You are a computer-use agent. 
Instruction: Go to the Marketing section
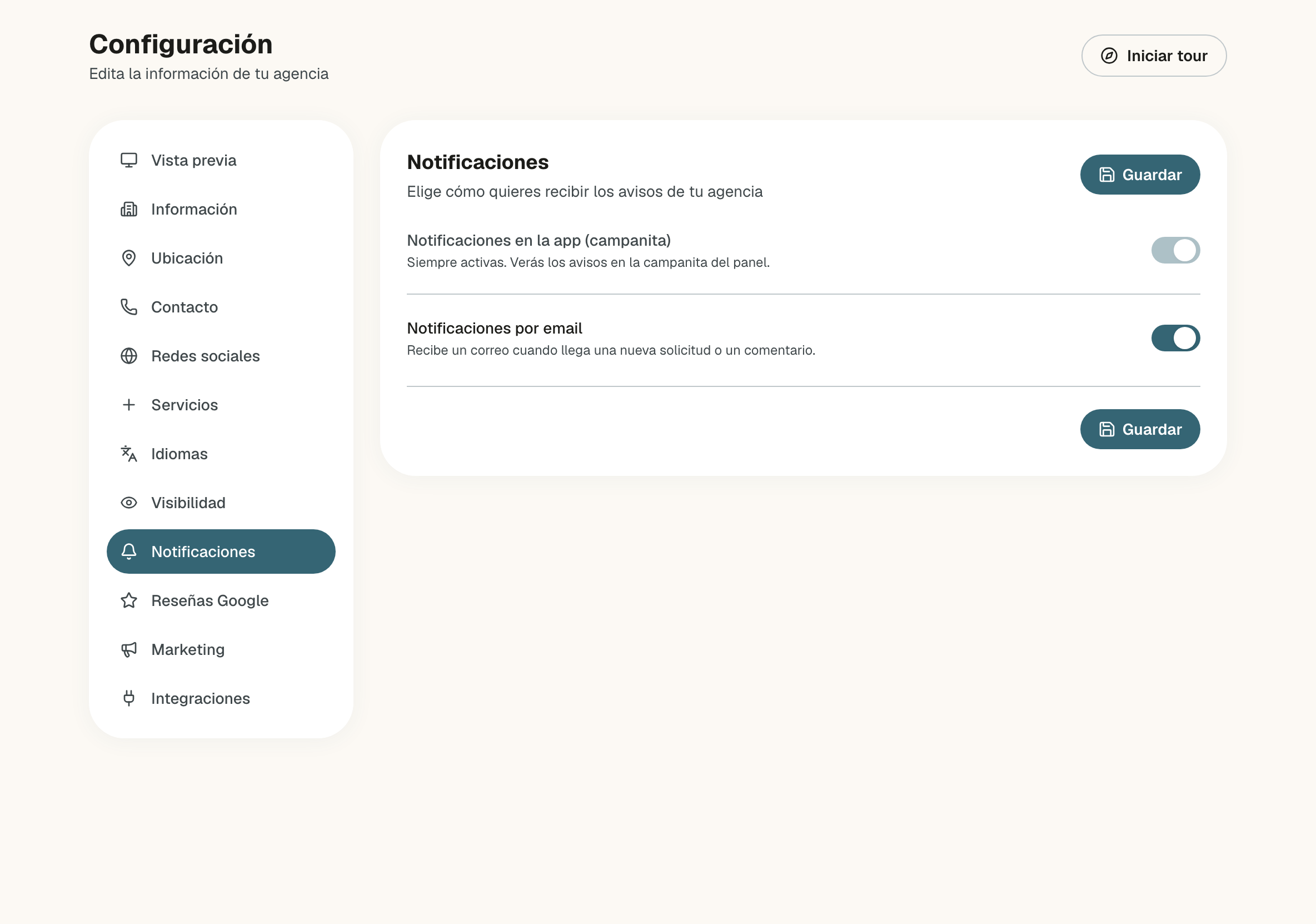(x=221, y=649)
